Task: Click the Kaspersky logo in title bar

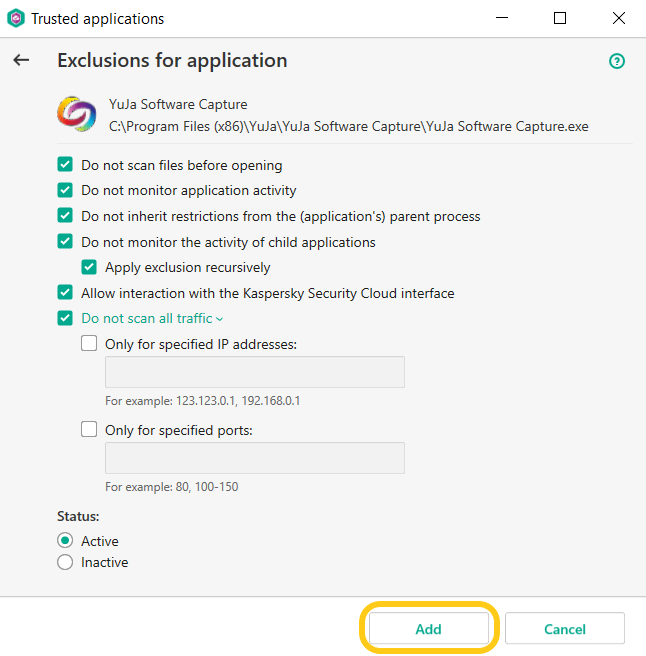Action: [x=16, y=18]
